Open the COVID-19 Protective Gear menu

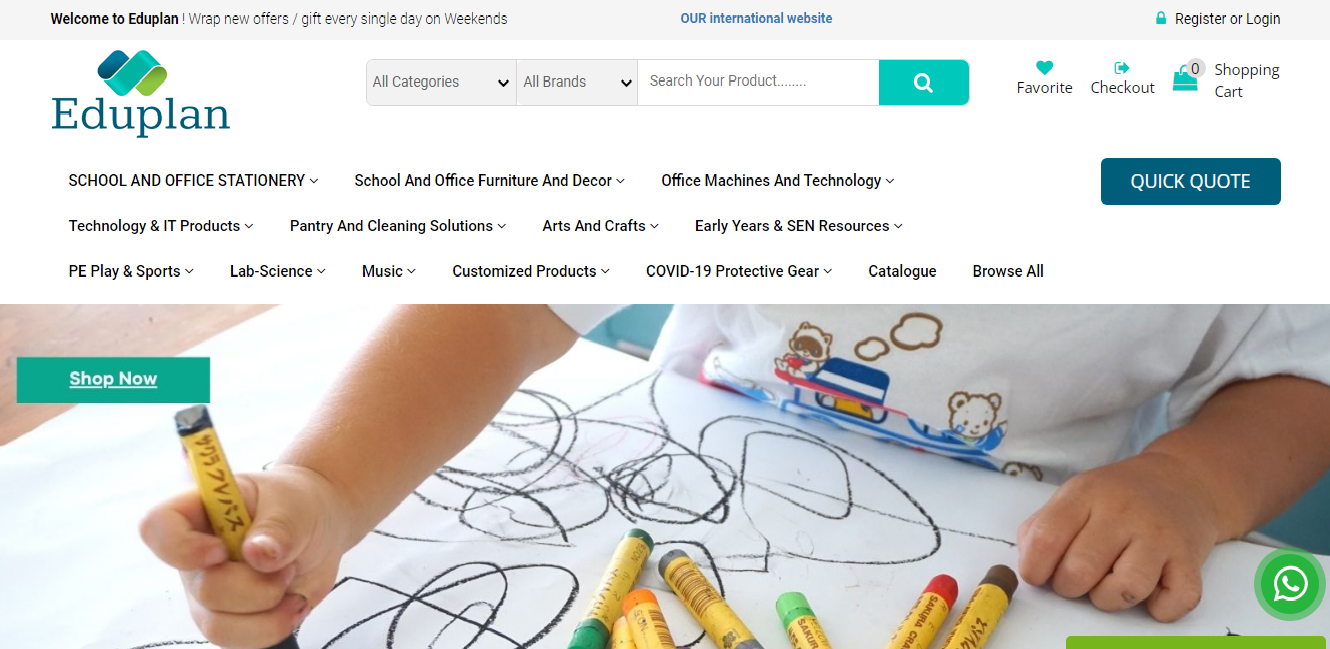click(738, 271)
